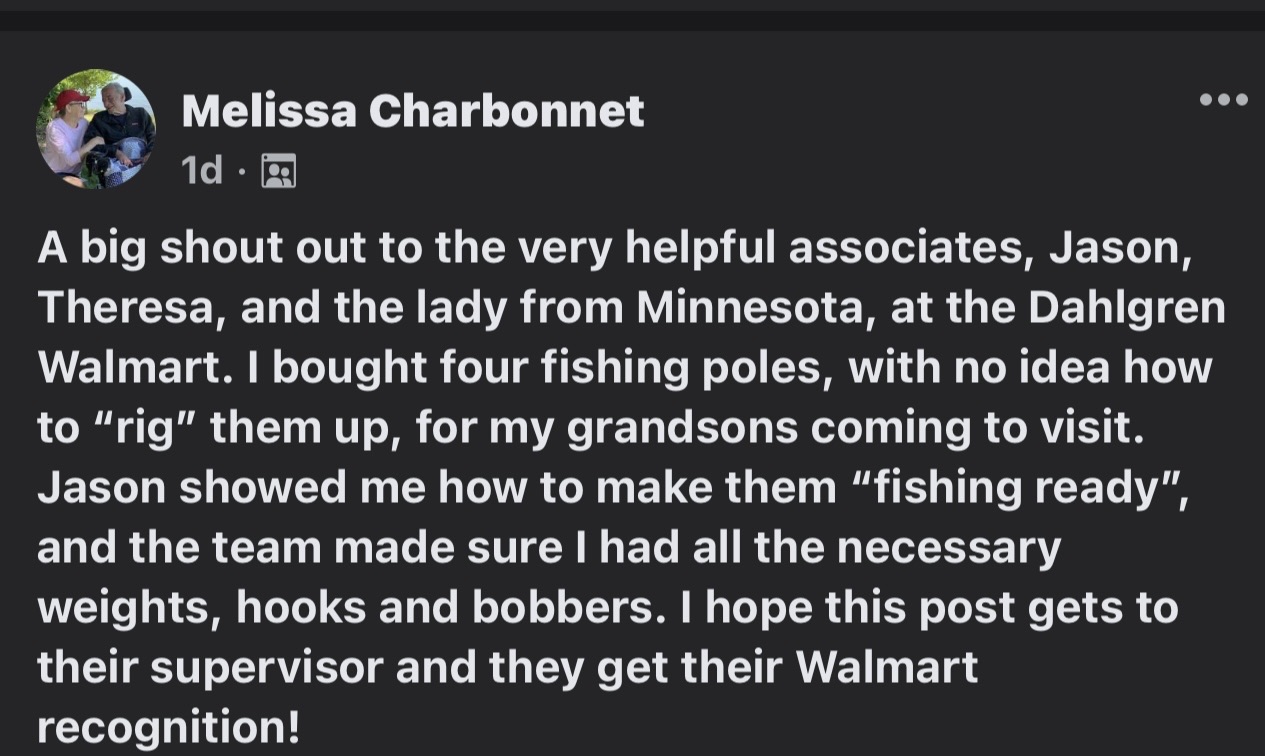The height and width of the screenshot is (756, 1265).
Task: Click the first line starting "A big shout out"
Action: (614, 250)
